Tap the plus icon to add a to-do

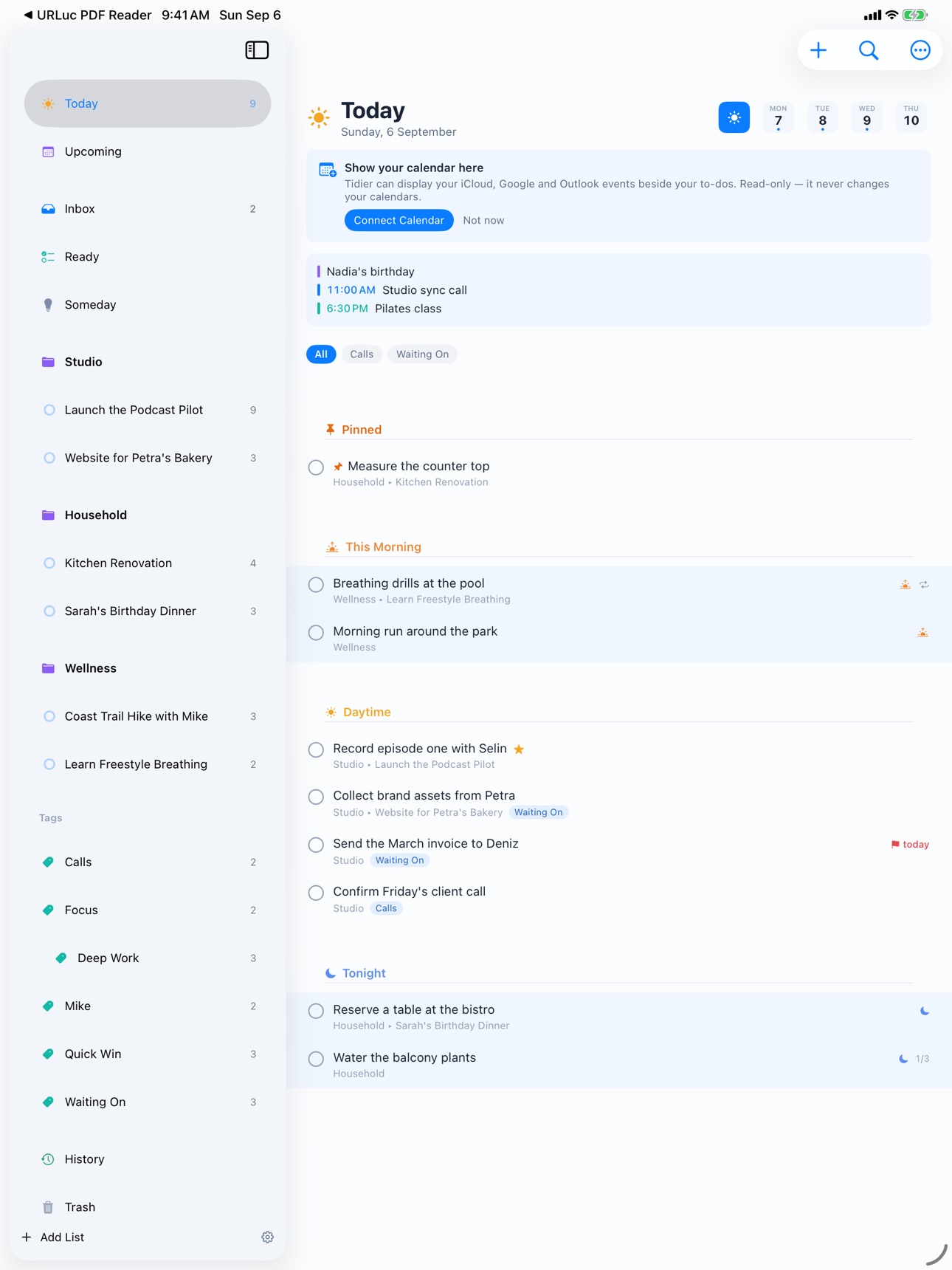pos(818,50)
